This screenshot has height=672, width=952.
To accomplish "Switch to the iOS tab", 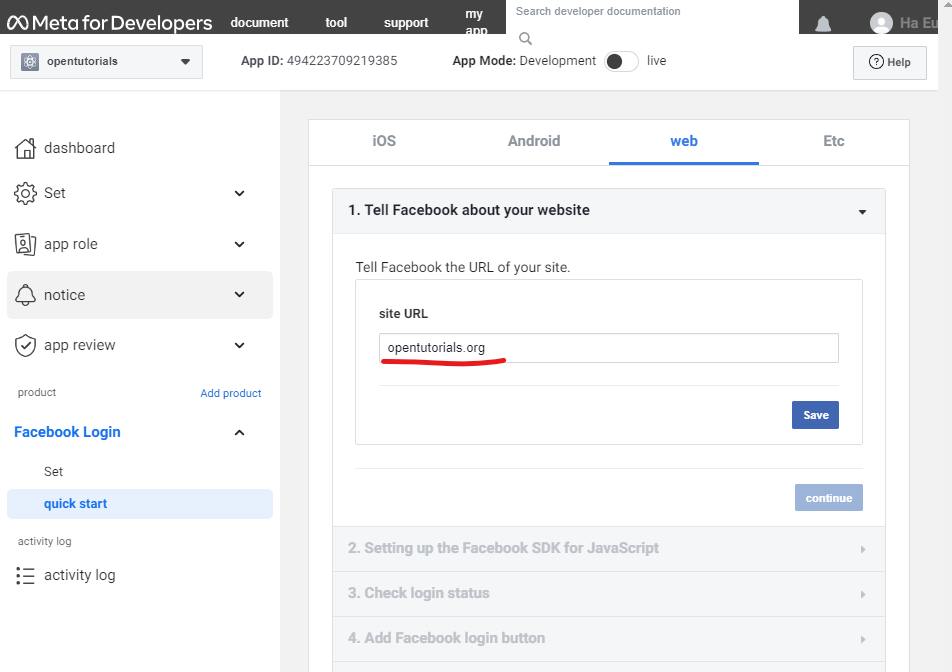I will tap(384, 141).
